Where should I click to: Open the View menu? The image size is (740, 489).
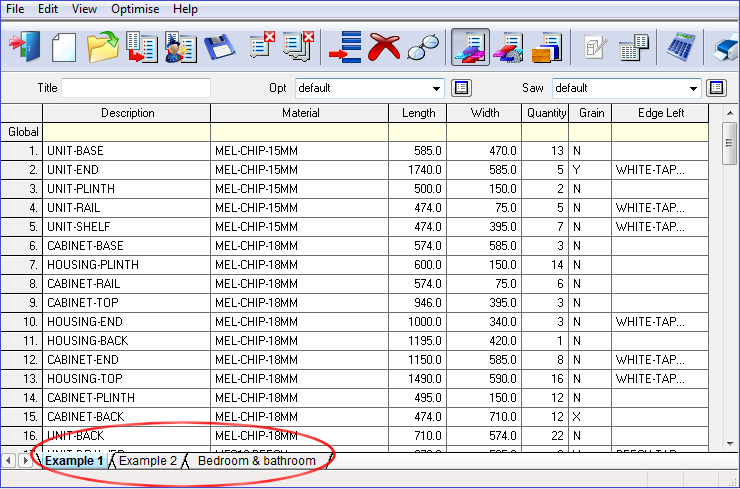click(x=84, y=9)
